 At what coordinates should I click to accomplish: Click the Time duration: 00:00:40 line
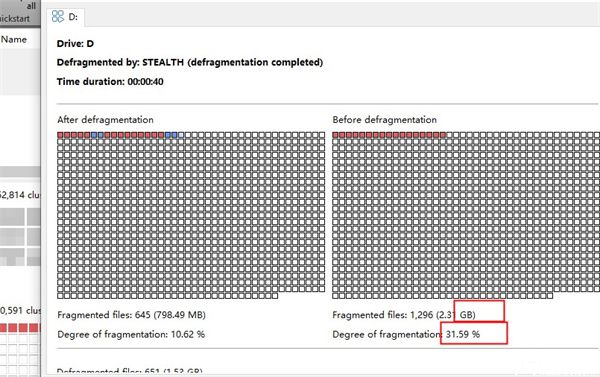click(110, 82)
